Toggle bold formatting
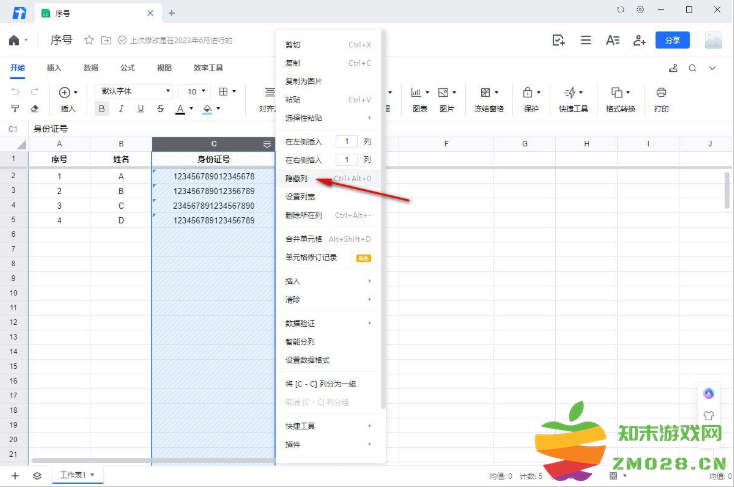This screenshot has width=734, height=487. point(102,108)
